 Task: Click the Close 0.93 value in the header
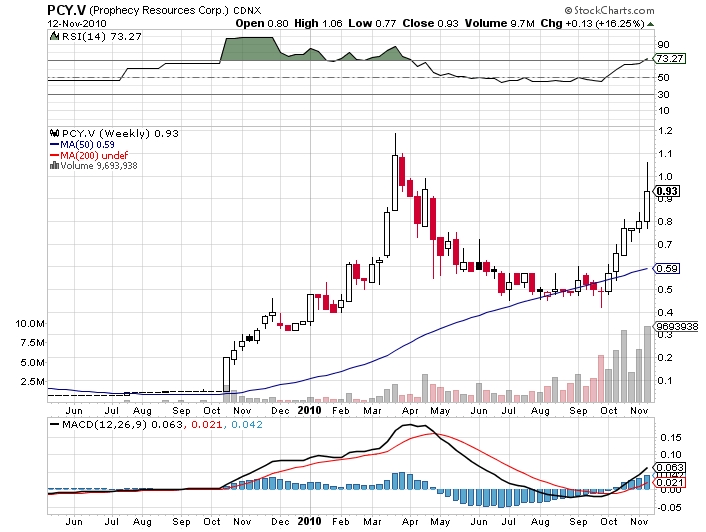point(430,23)
